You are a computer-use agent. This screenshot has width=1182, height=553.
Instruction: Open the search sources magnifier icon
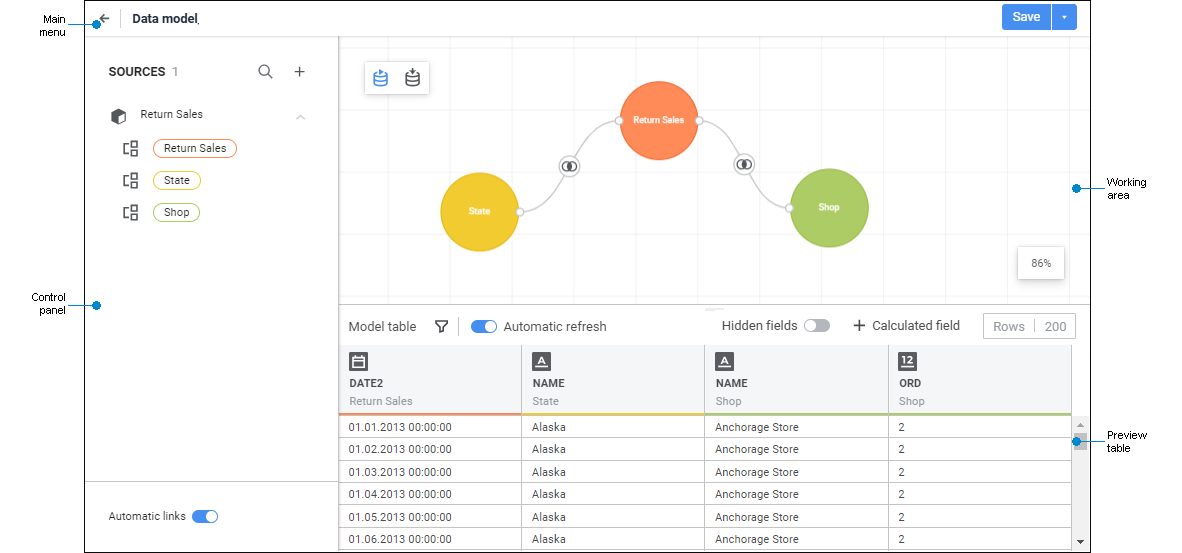(x=265, y=72)
